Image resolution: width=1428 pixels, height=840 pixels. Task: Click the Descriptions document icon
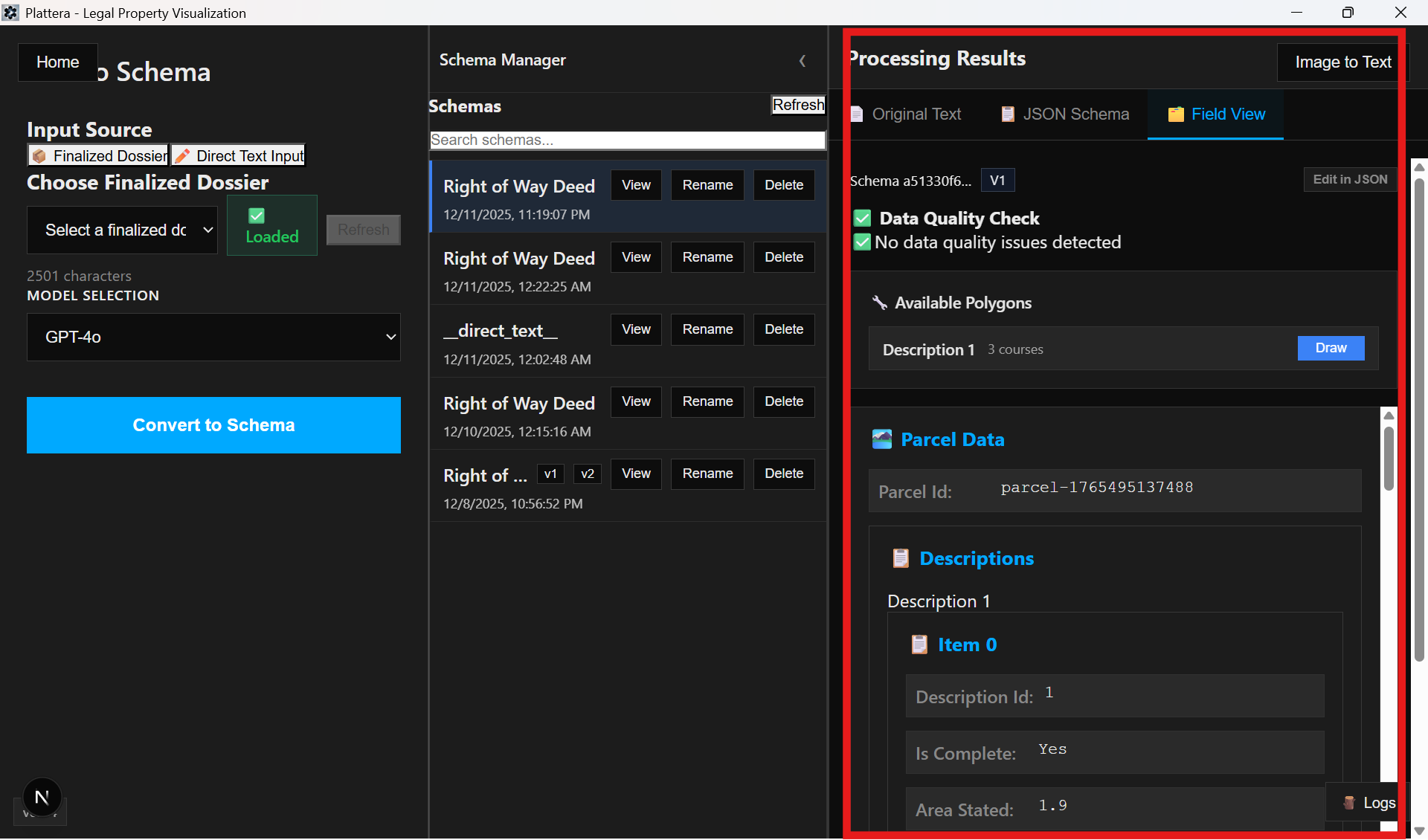[x=901, y=558]
